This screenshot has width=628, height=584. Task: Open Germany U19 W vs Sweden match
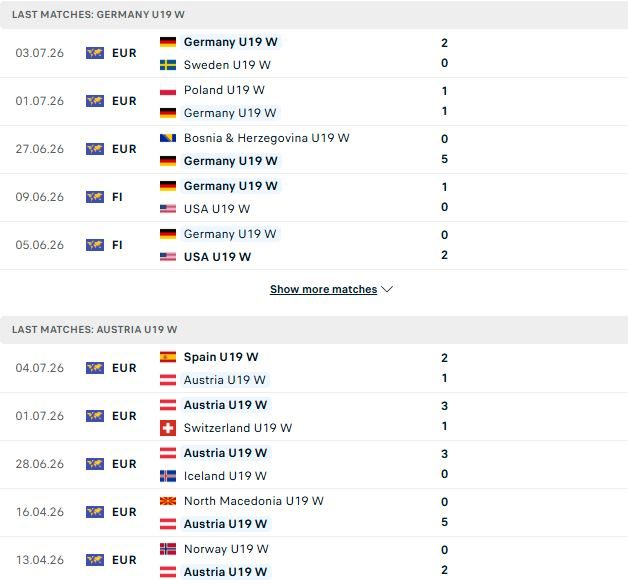[314, 53]
